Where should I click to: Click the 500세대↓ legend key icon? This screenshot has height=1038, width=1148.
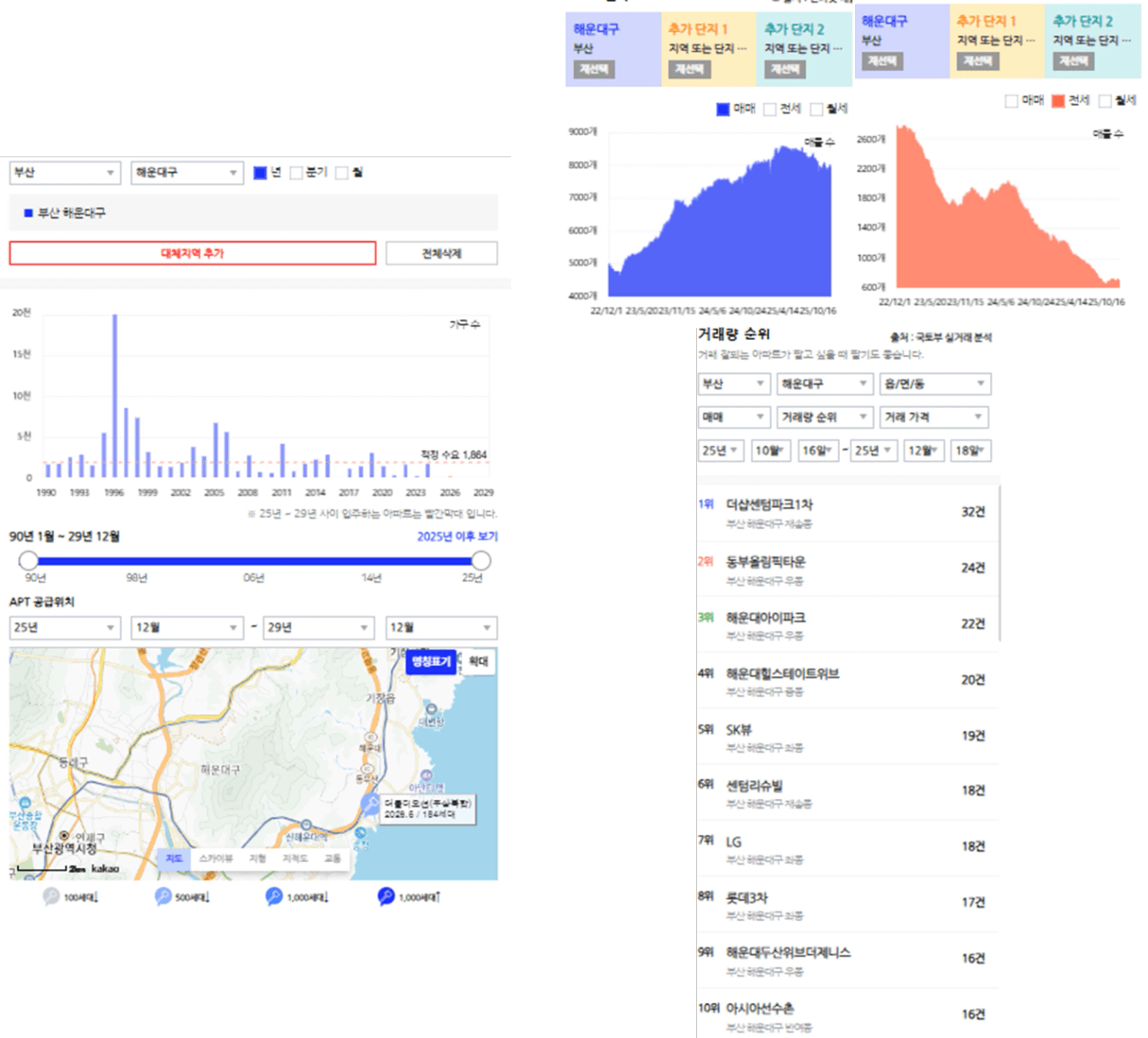tap(163, 896)
